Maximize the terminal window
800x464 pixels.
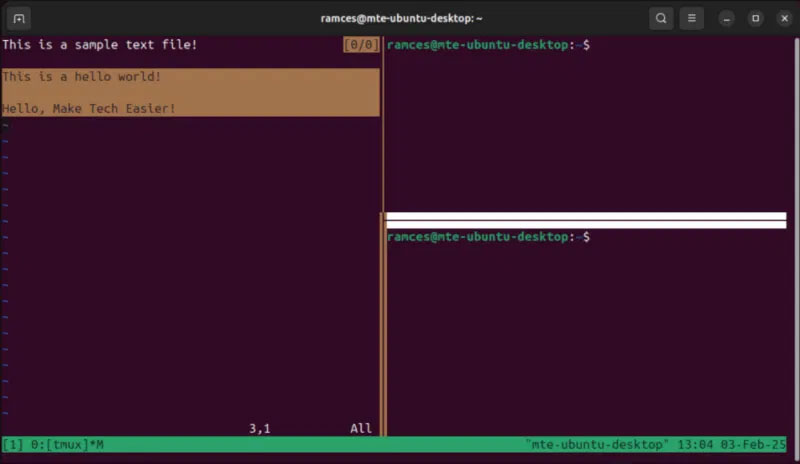point(756,19)
